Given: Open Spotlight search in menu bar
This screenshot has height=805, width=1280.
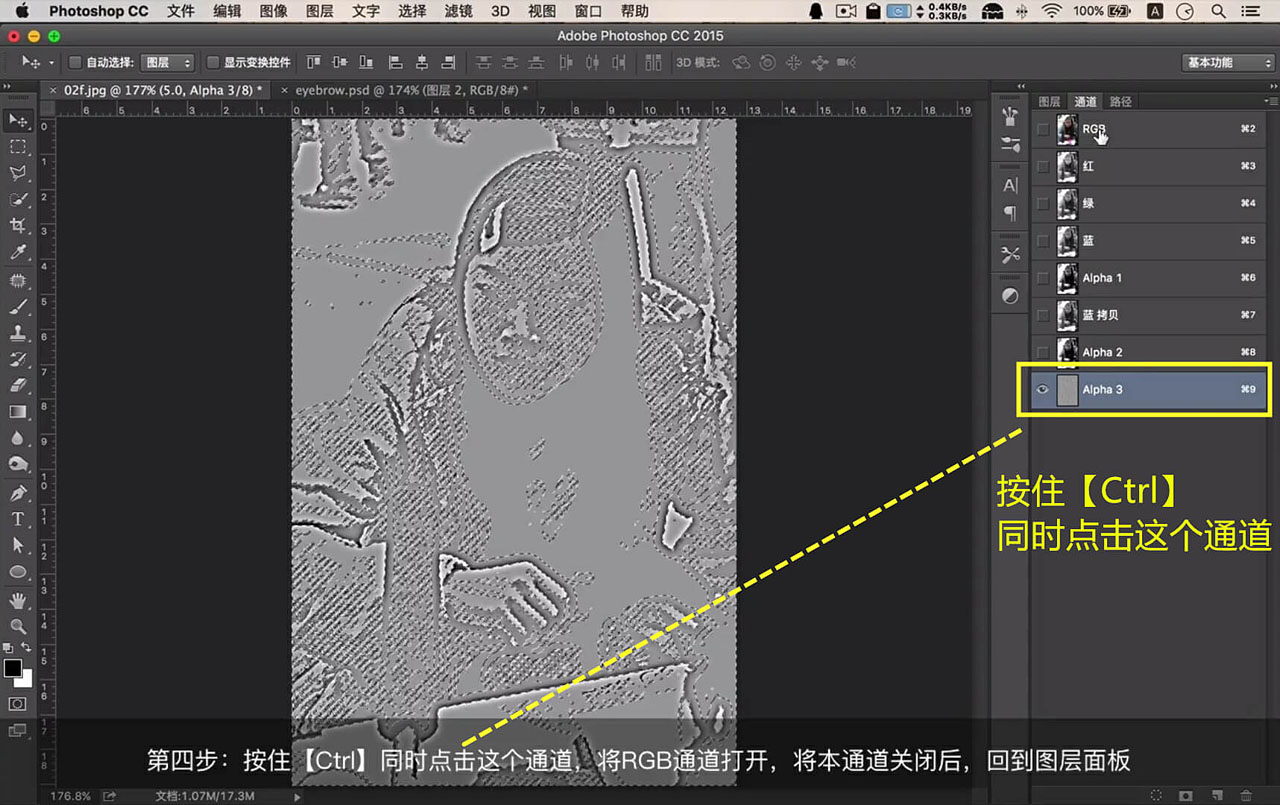Looking at the screenshot, I should (1218, 11).
